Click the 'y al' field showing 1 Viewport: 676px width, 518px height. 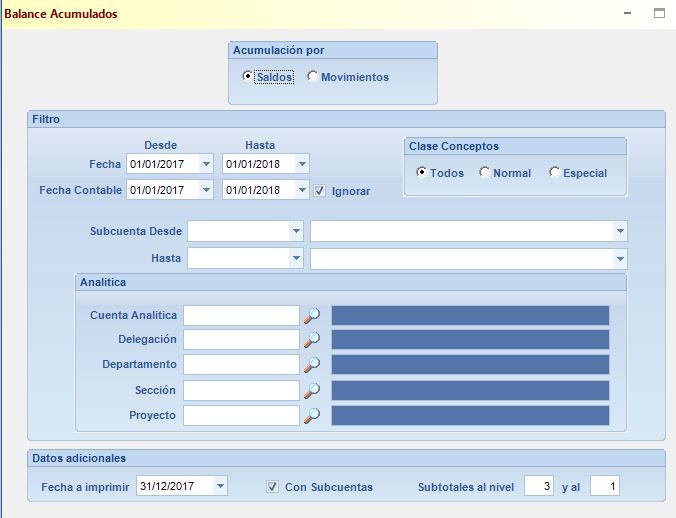click(x=605, y=486)
